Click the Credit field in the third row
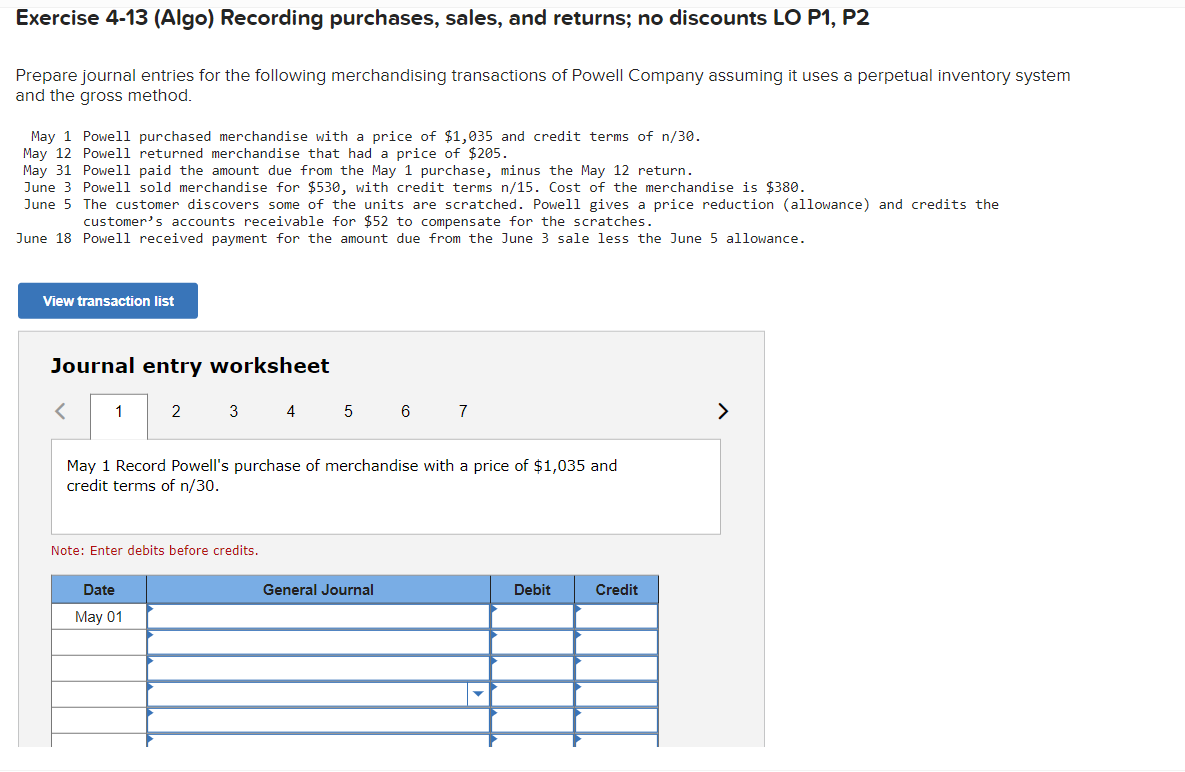This screenshot has height=772, width=1185. [616, 667]
